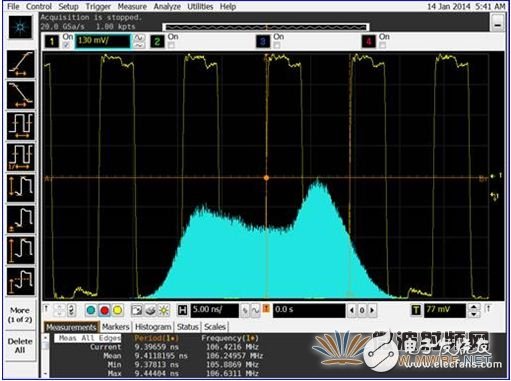Choose the period measurement icon

click(21, 126)
